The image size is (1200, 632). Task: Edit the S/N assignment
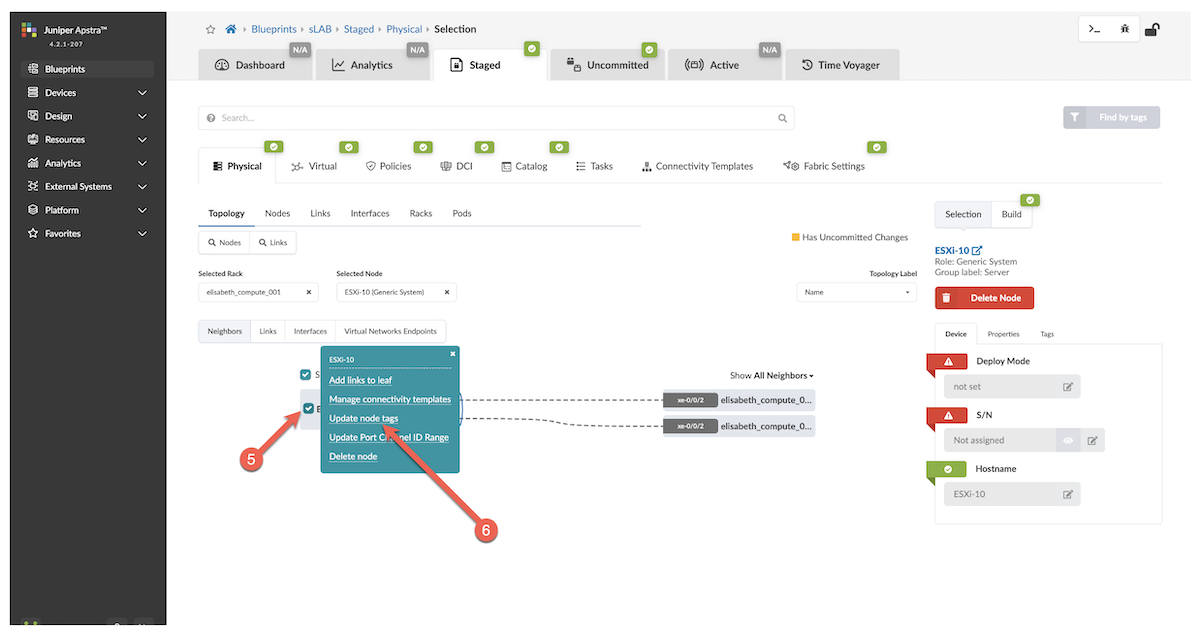[1092, 440]
